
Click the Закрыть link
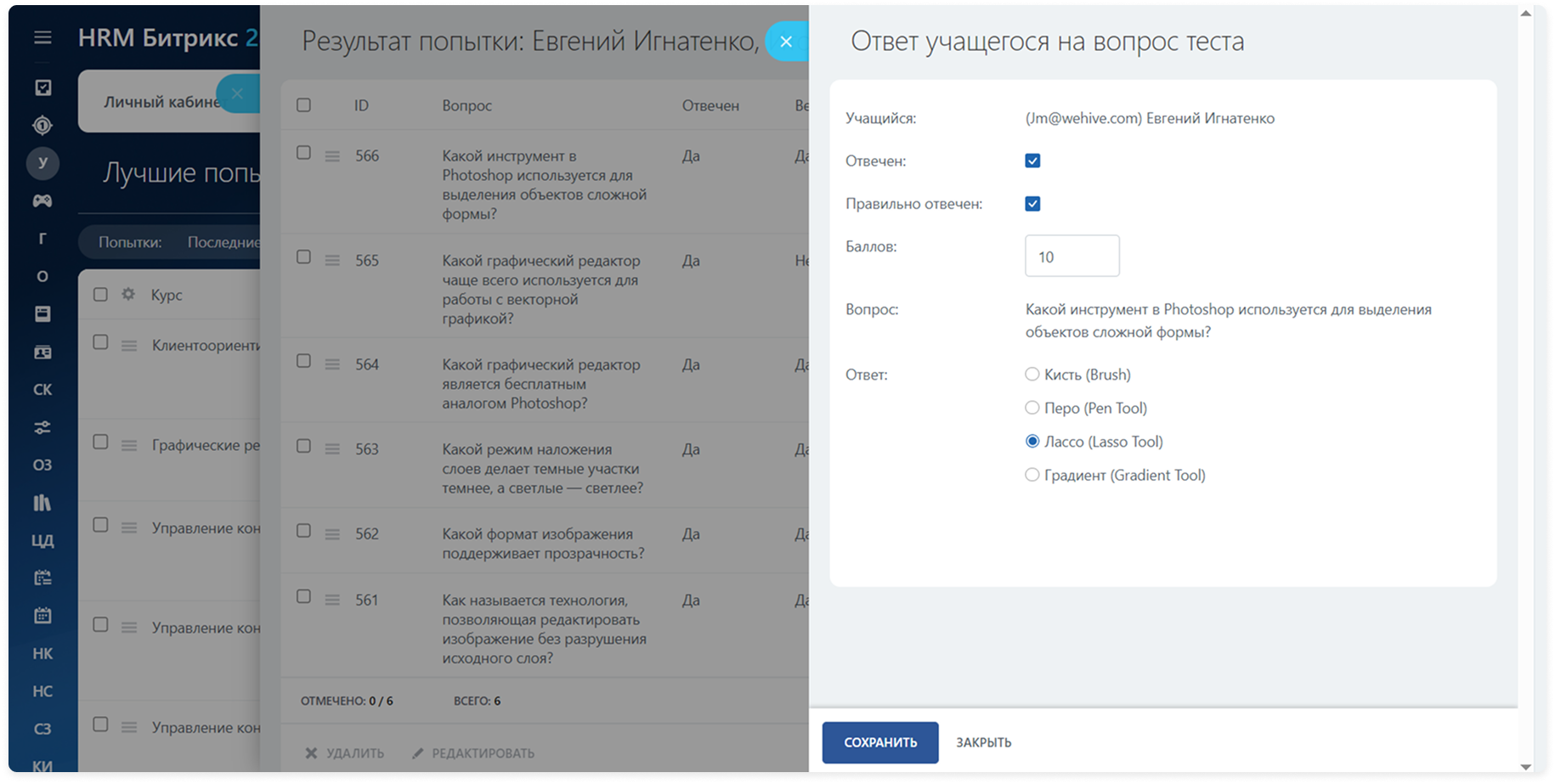984,742
